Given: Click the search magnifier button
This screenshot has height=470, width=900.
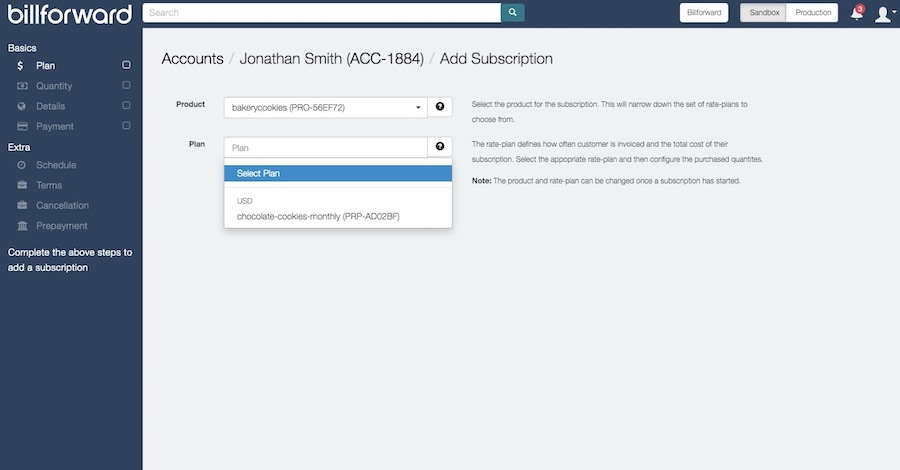Looking at the screenshot, I should coord(513,13).
